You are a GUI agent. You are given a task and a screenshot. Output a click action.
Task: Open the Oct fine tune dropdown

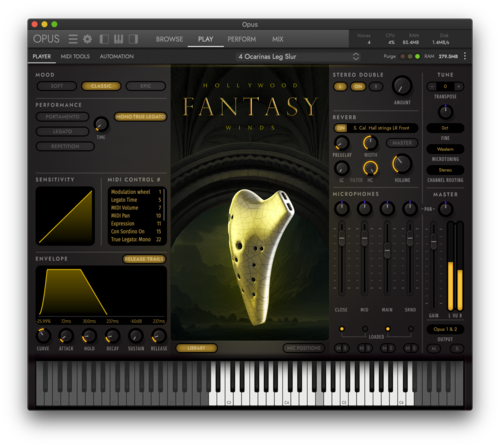click(x=445, y=128)
